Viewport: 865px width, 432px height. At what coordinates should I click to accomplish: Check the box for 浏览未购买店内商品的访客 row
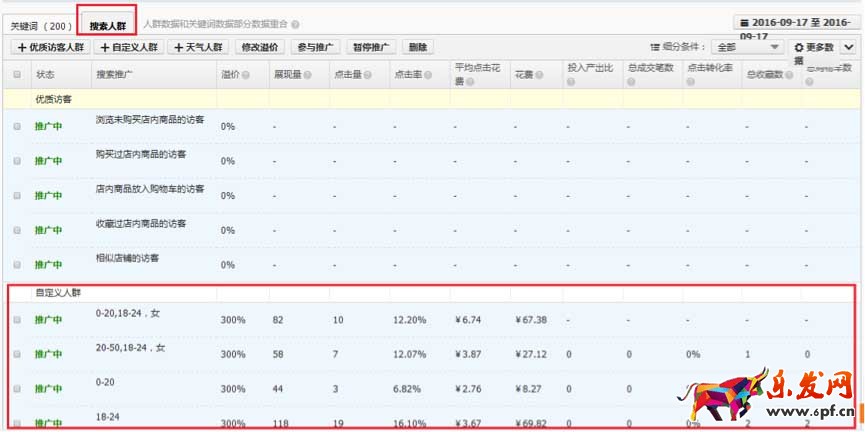coord(17,127)
